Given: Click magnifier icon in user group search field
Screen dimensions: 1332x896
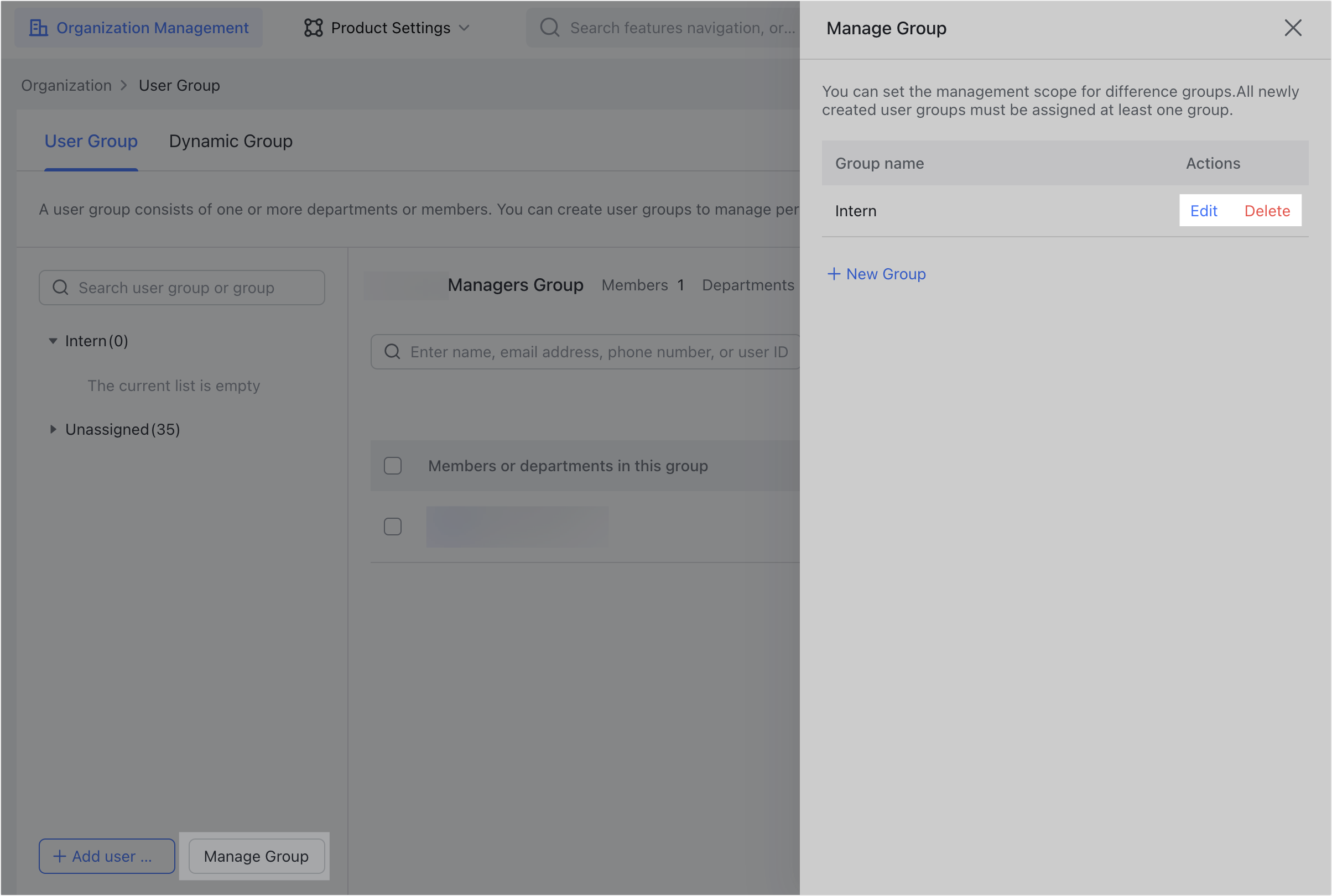Looking at the screenshot, I should pyautogui.click(x=61, y=288).
